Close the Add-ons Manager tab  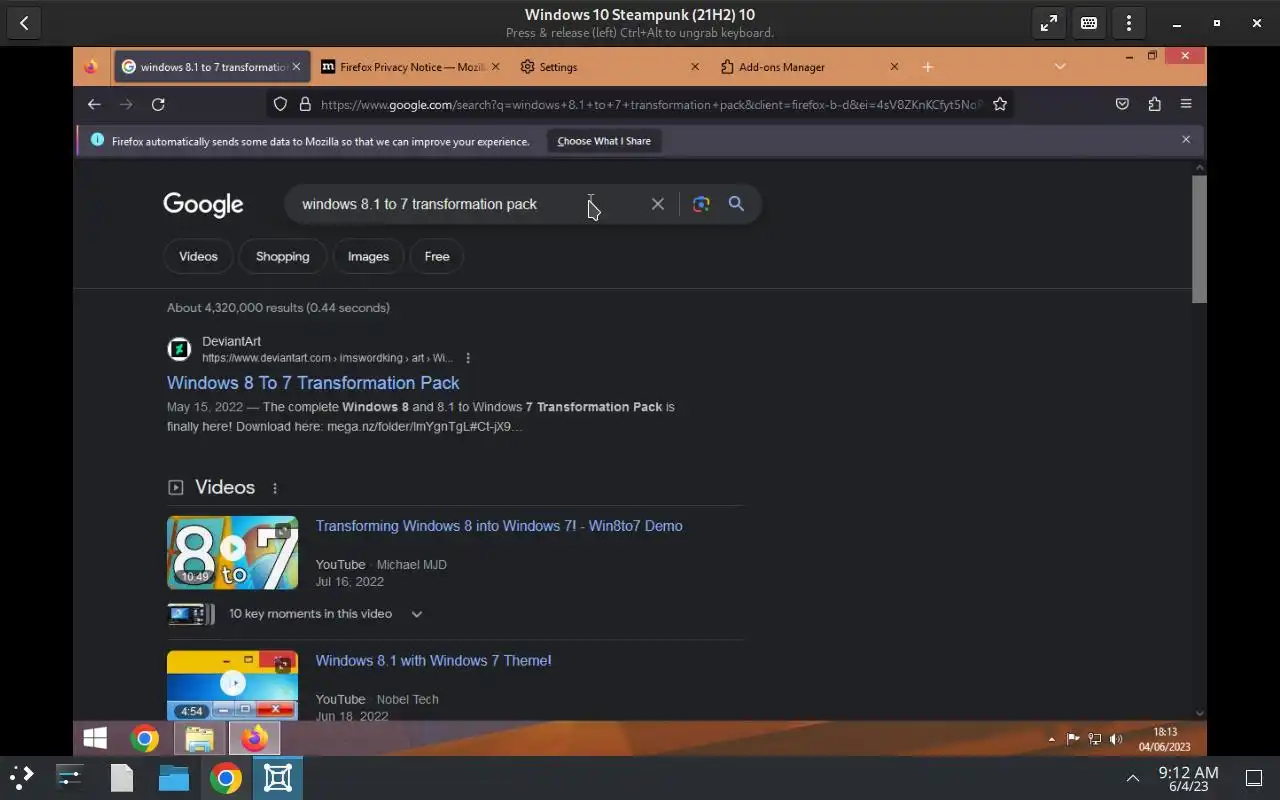coord(894,67)
